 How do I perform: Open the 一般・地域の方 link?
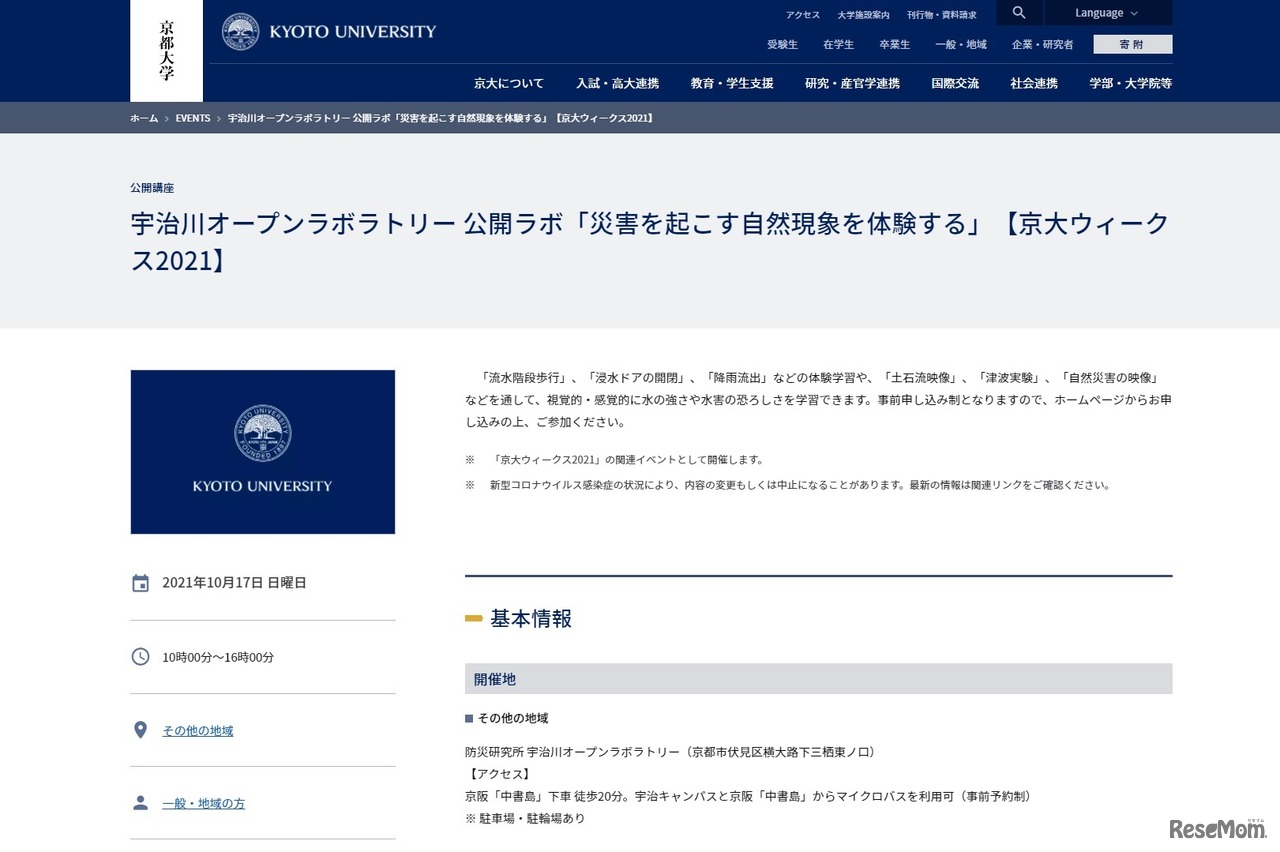[203, 803]
